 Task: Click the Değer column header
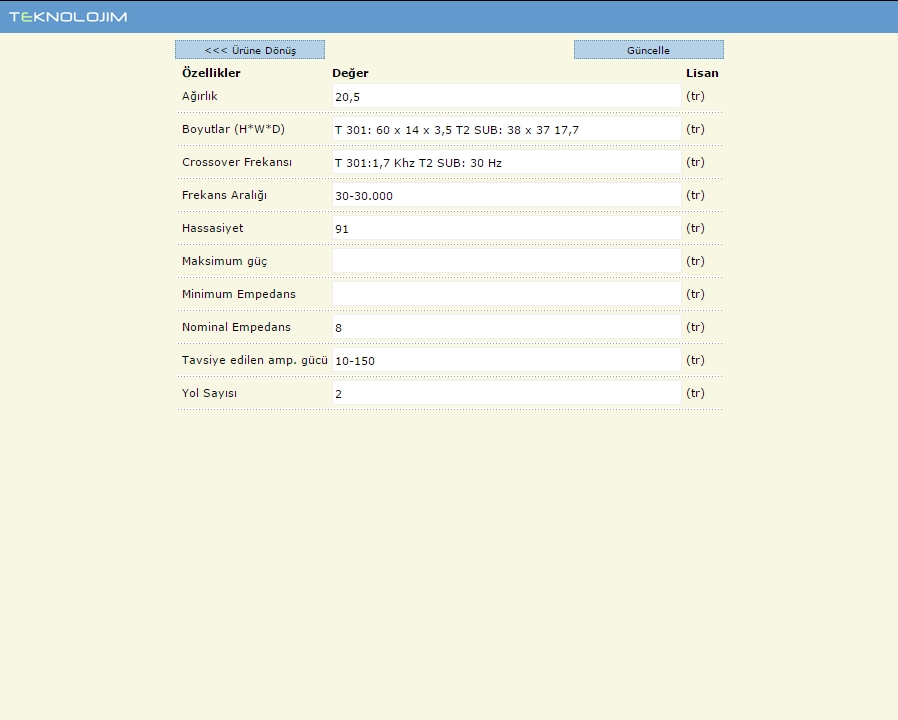pos(350,73)
